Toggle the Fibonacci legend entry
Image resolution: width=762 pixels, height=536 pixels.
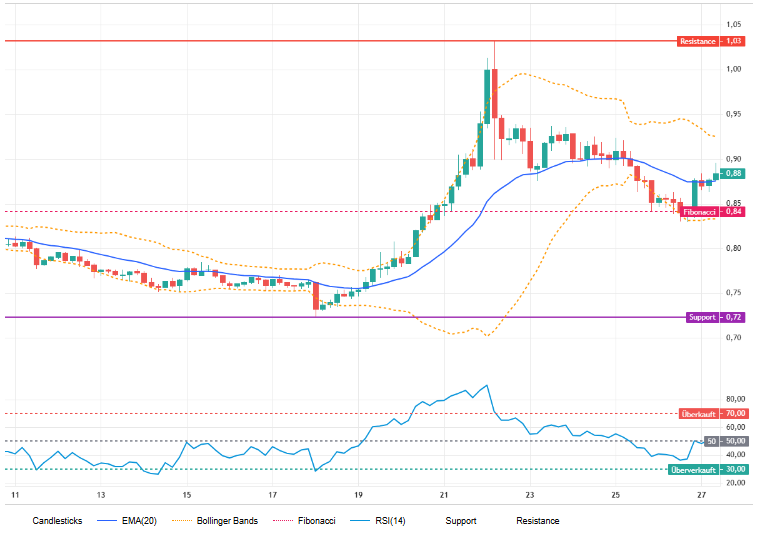[x=316, y=521]
